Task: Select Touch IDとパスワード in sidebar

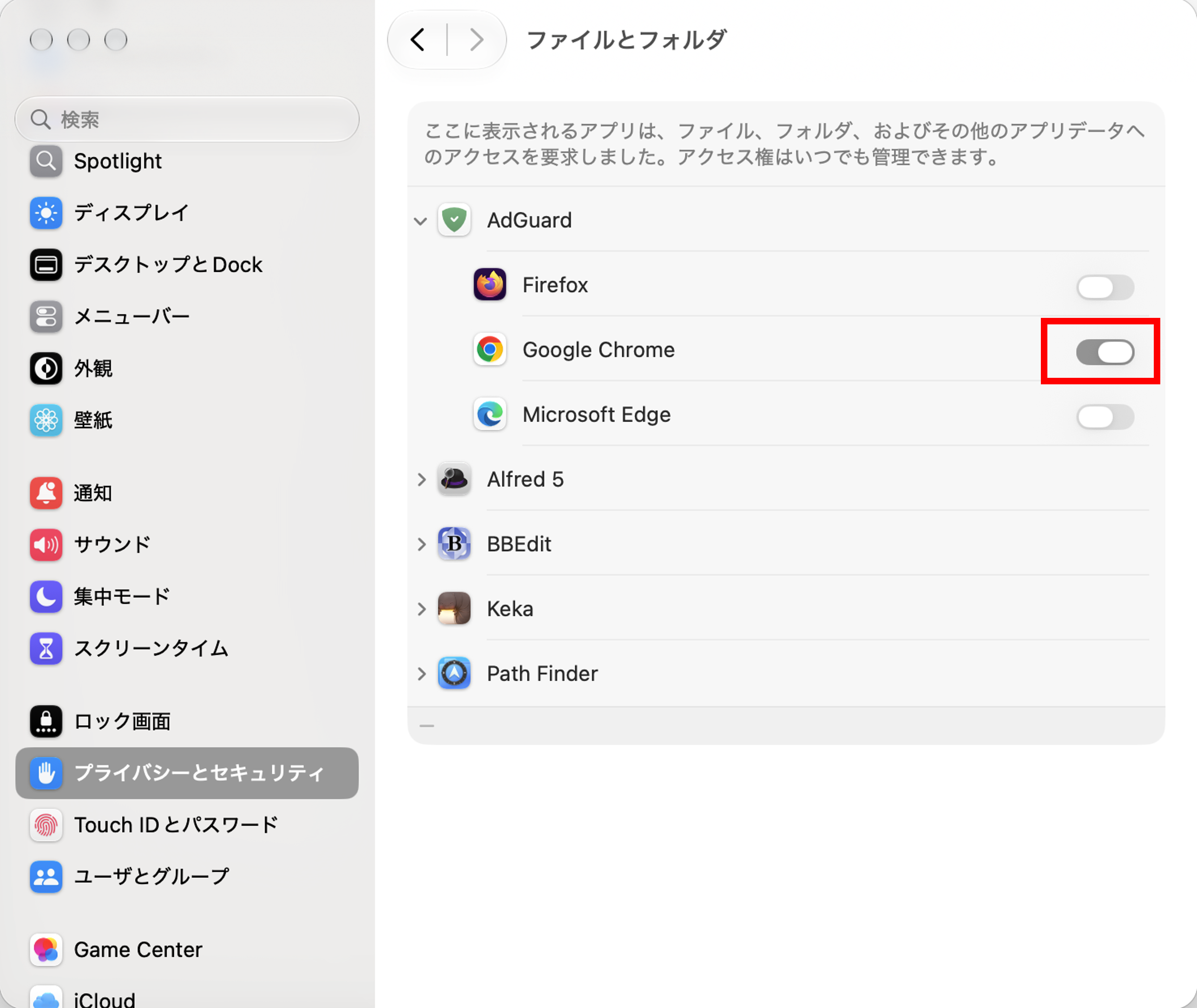Action: coord(187,825)
